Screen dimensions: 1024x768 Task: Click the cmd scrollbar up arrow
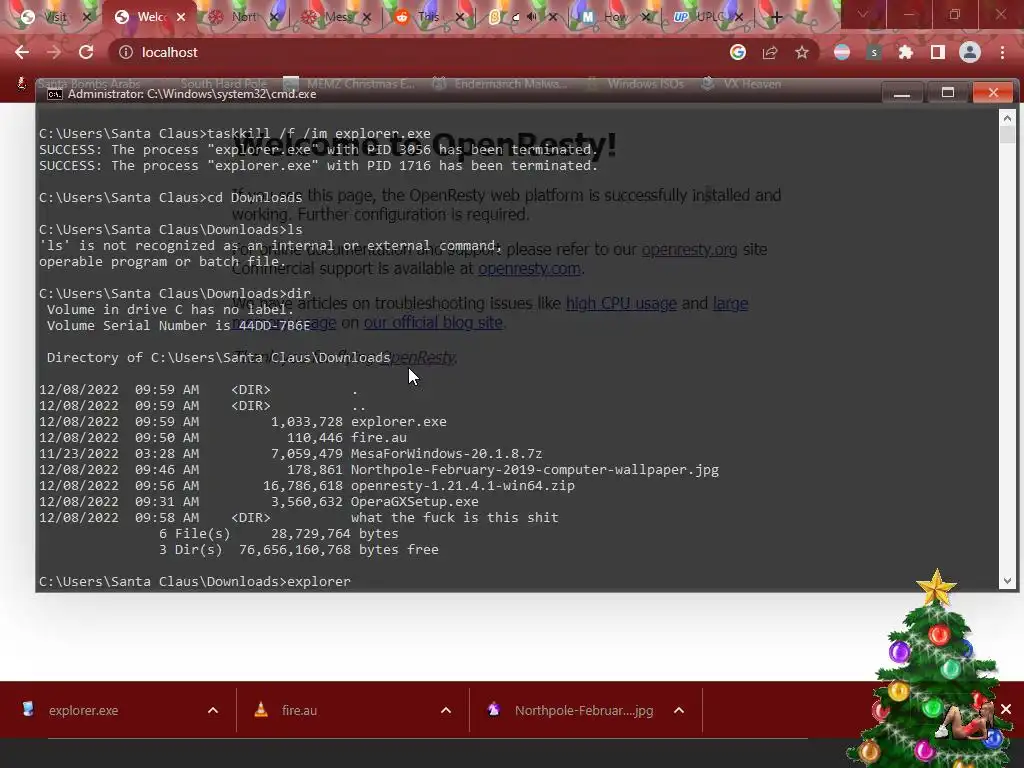coord(1007,118)
